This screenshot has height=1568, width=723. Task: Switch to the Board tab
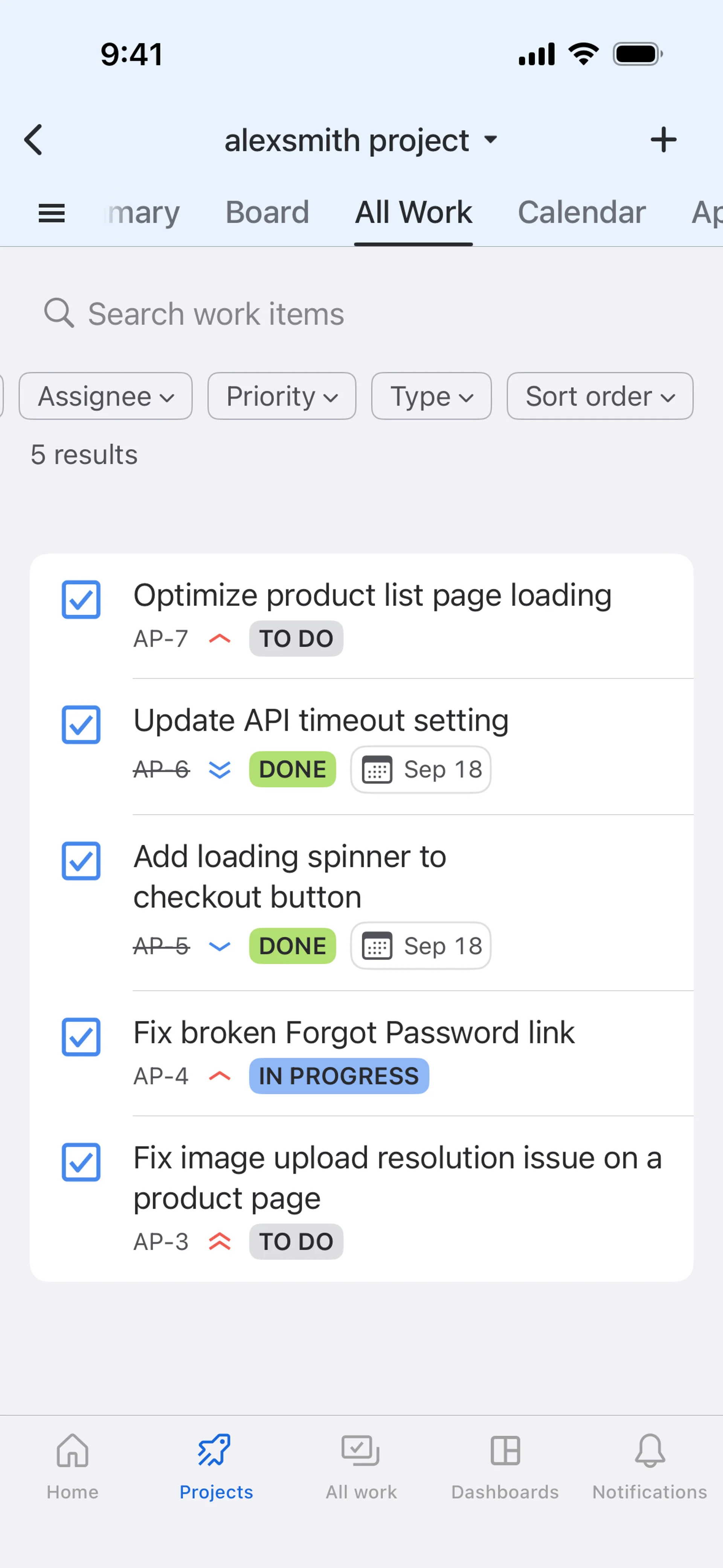[x=267, y=212]
